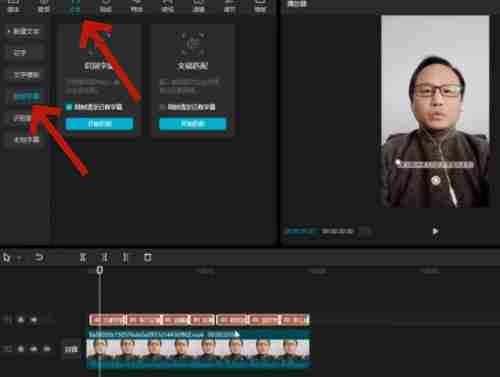Select the subtitle text box in preview
Image resolution: width=500 pixels, height=377 pixels.
coord(435,164)
